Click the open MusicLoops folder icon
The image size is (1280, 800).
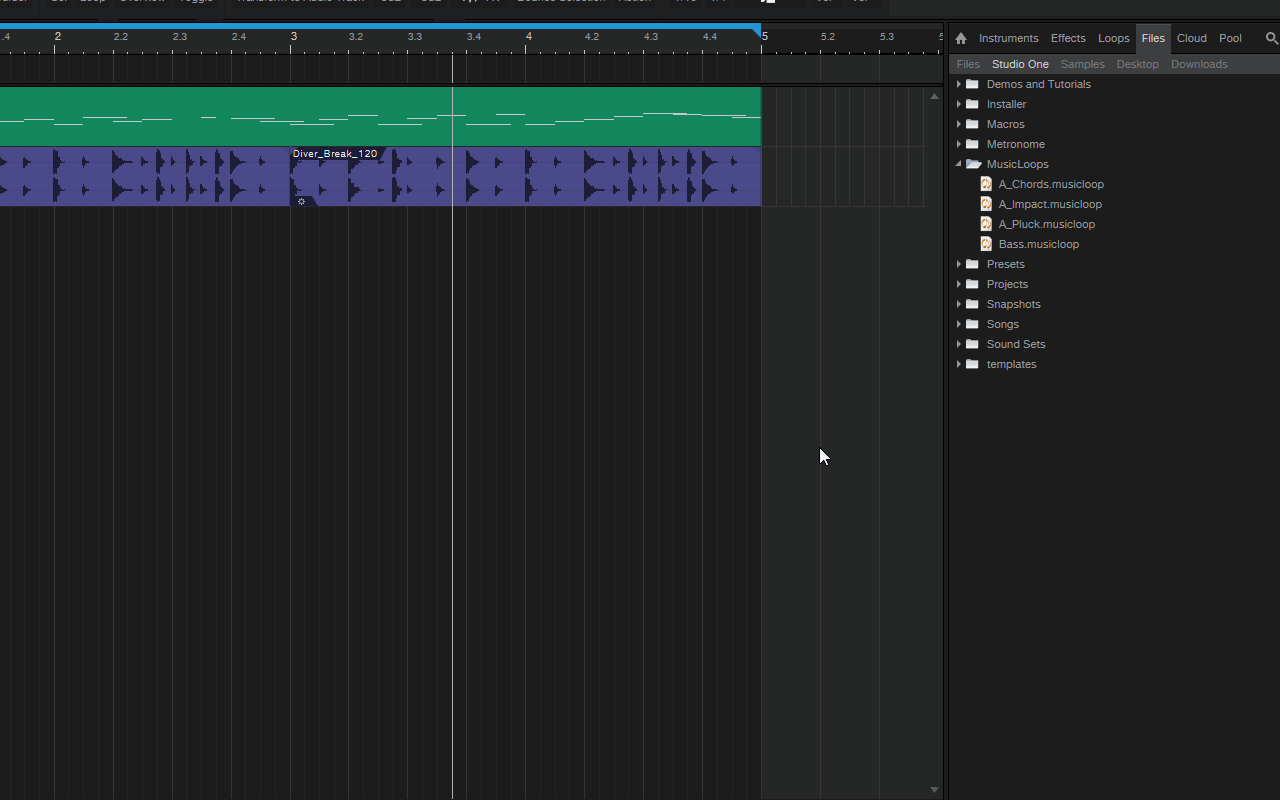click(973, 164)
